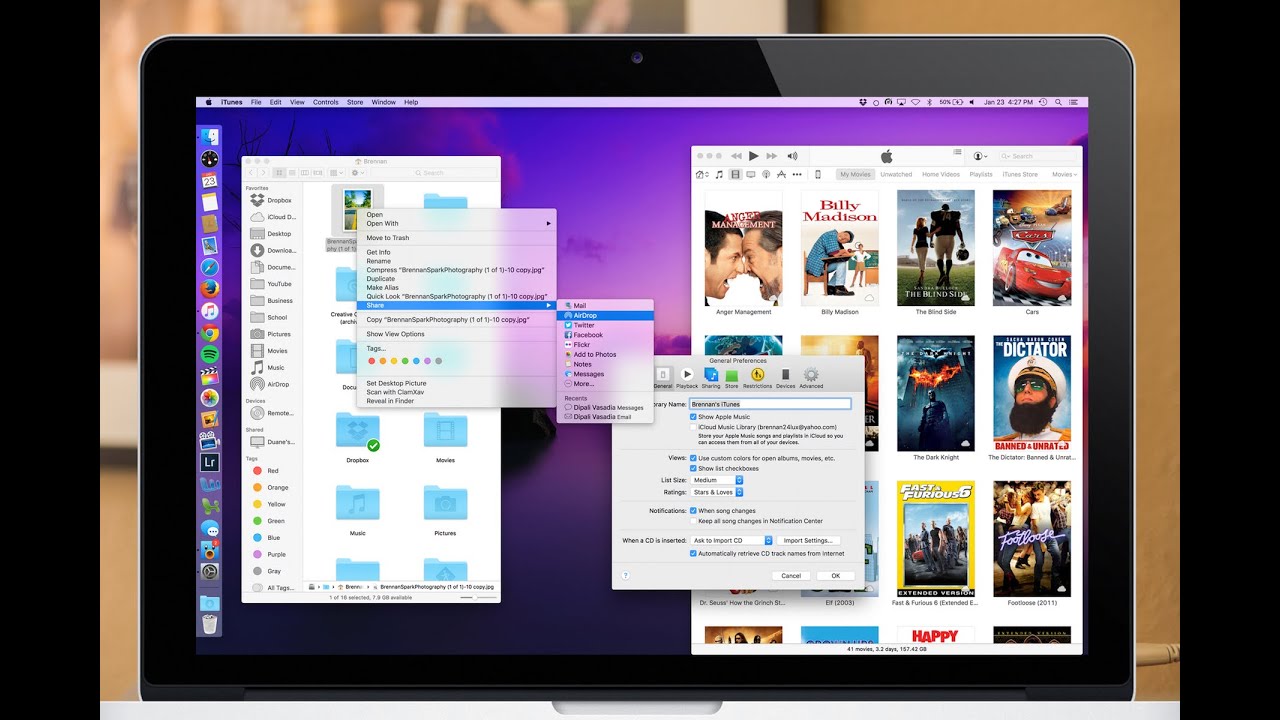Screen dimensions: 1280x720
Task: Open the Playback preferences tab
Action: (687, 377)
